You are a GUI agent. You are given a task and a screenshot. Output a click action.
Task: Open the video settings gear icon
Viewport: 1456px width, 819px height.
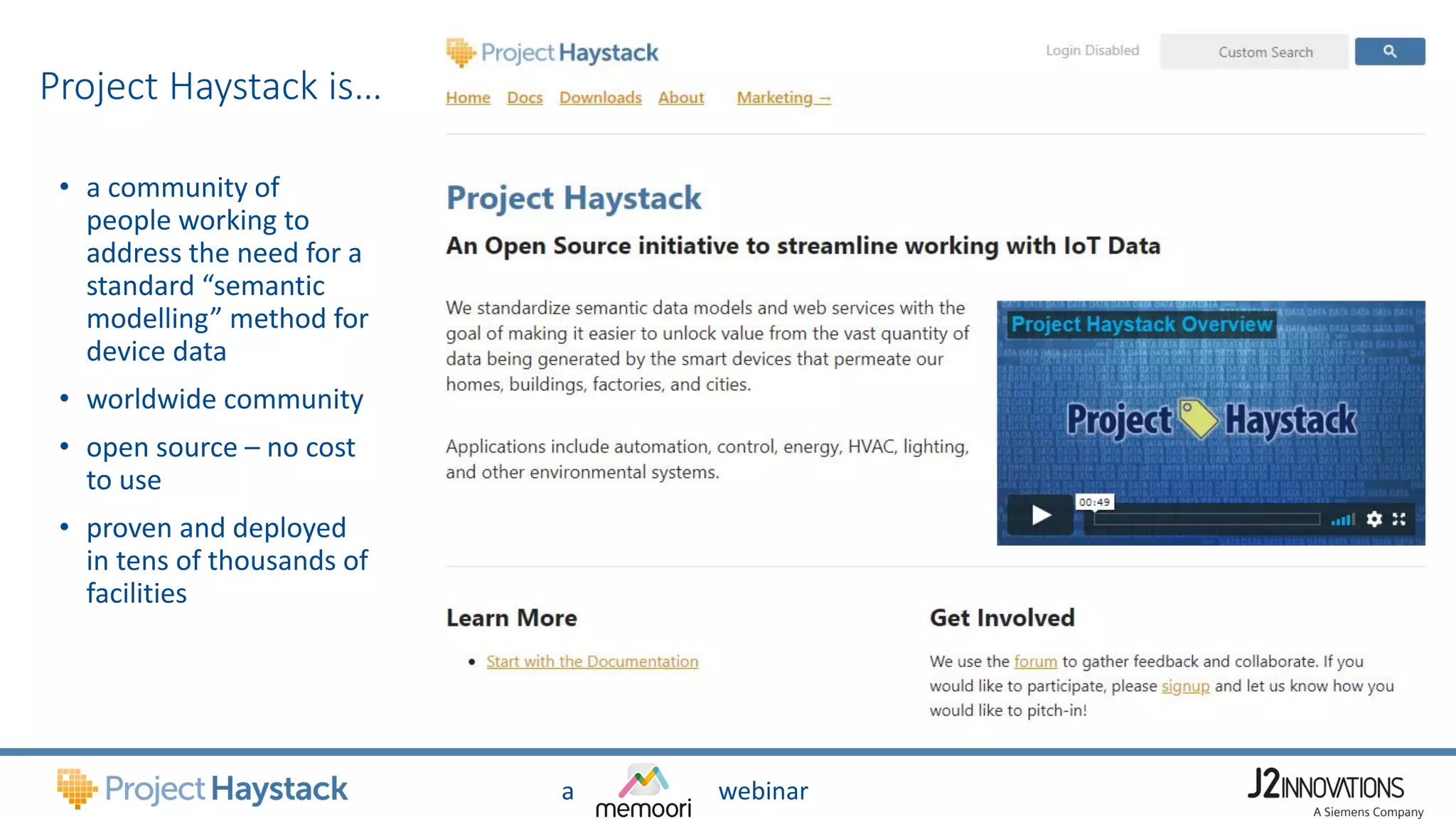coord(1374,519)
